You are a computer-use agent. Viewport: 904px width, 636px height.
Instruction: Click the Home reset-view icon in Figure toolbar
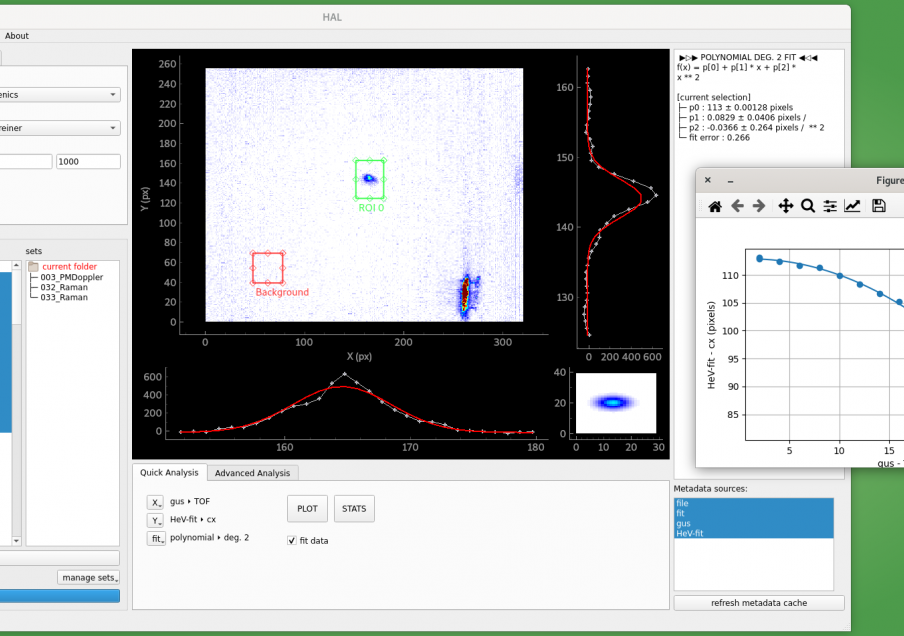tap(714, 206)
